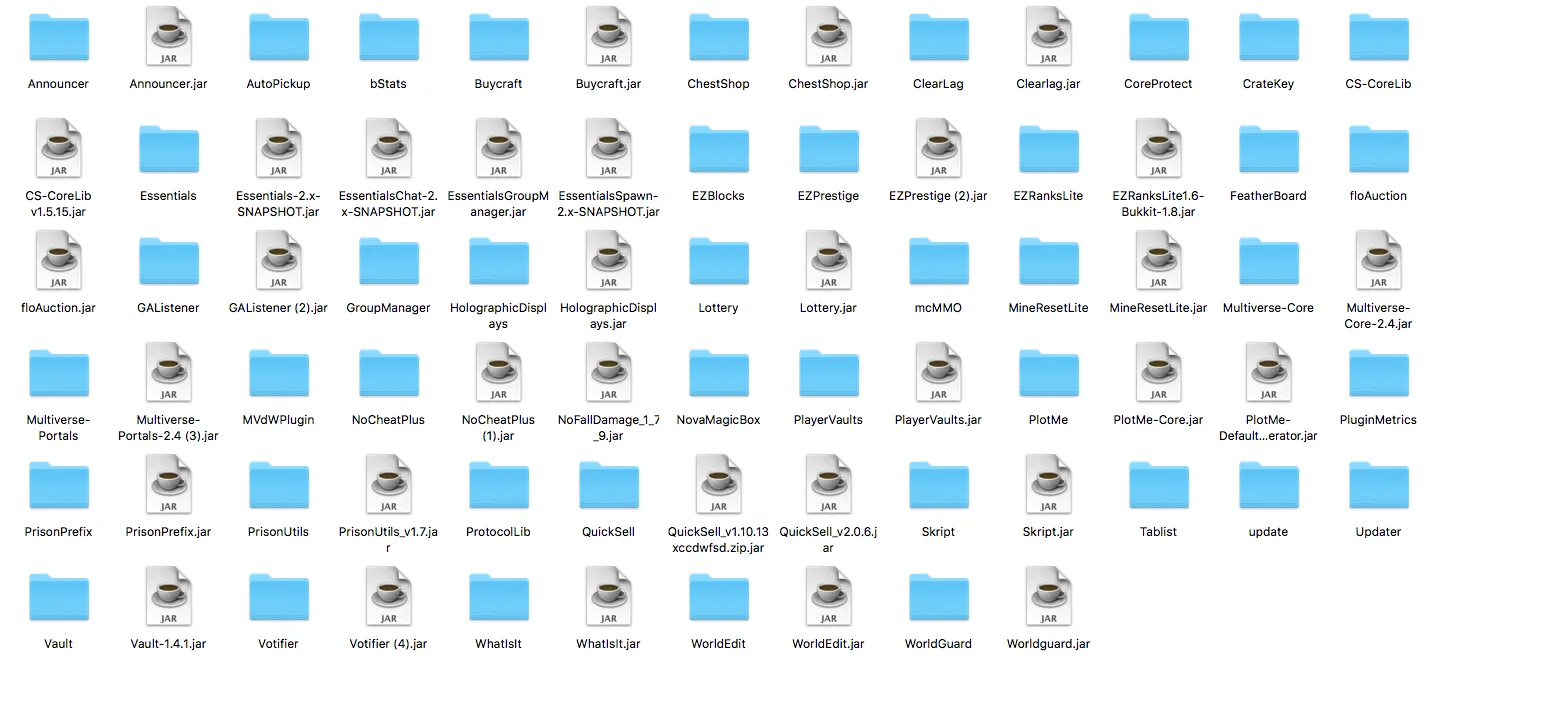Select the Announcer.jar file icon
The width and height of the screenshot is (1549, 715).
click(168, 36)
